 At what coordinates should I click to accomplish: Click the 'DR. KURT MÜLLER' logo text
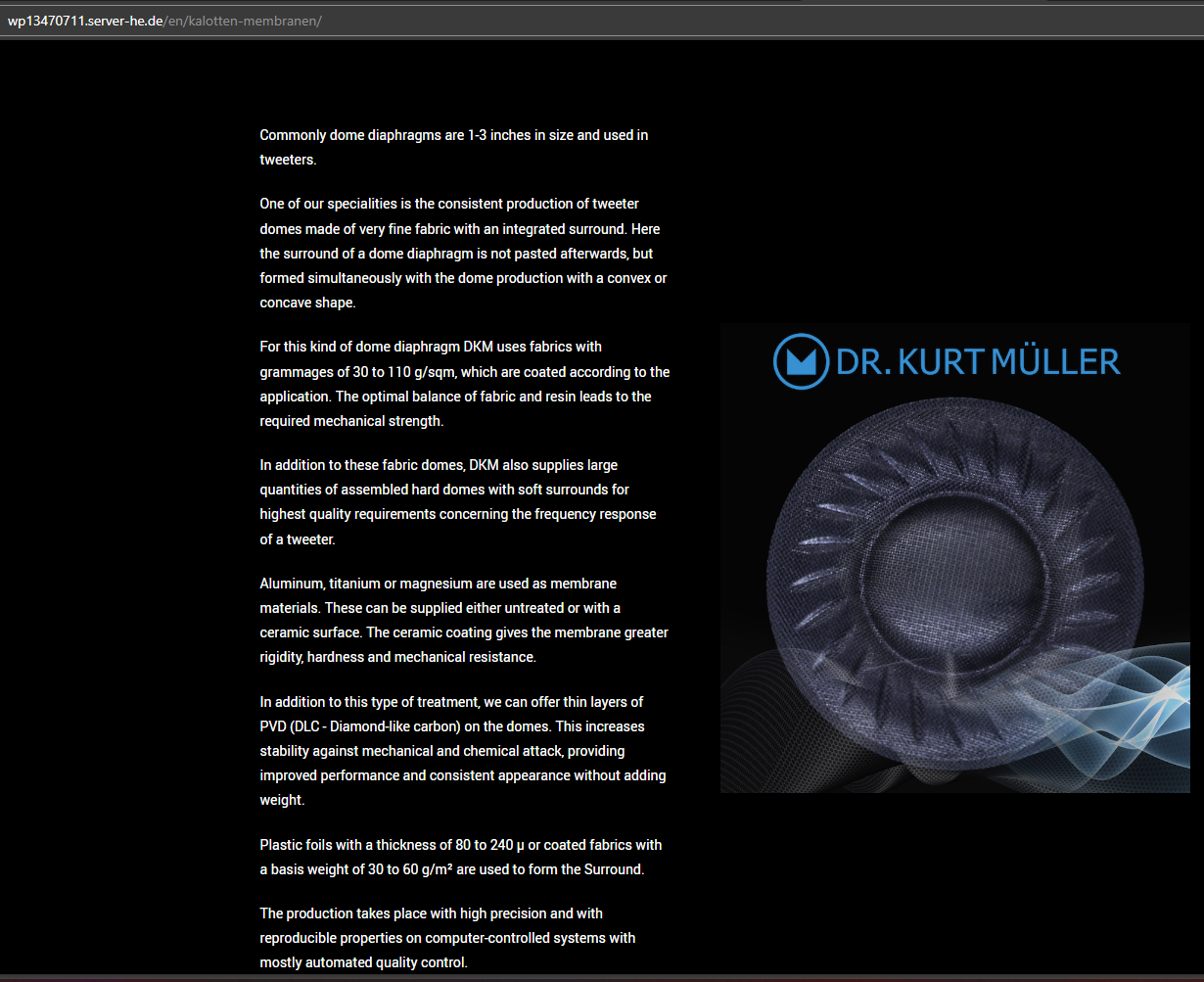coord(978,361)
